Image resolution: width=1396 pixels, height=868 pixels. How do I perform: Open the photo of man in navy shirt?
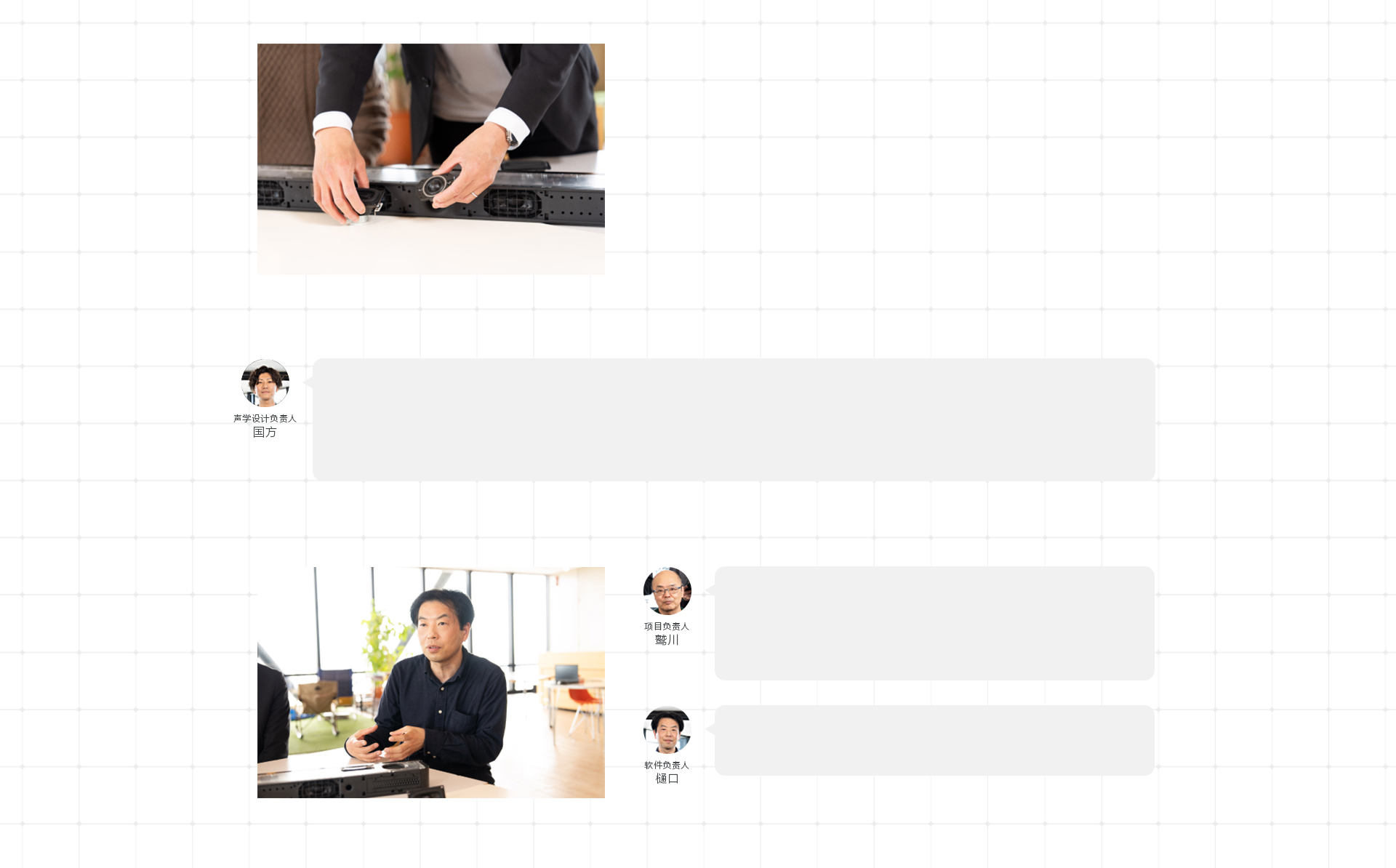[431, 683]
